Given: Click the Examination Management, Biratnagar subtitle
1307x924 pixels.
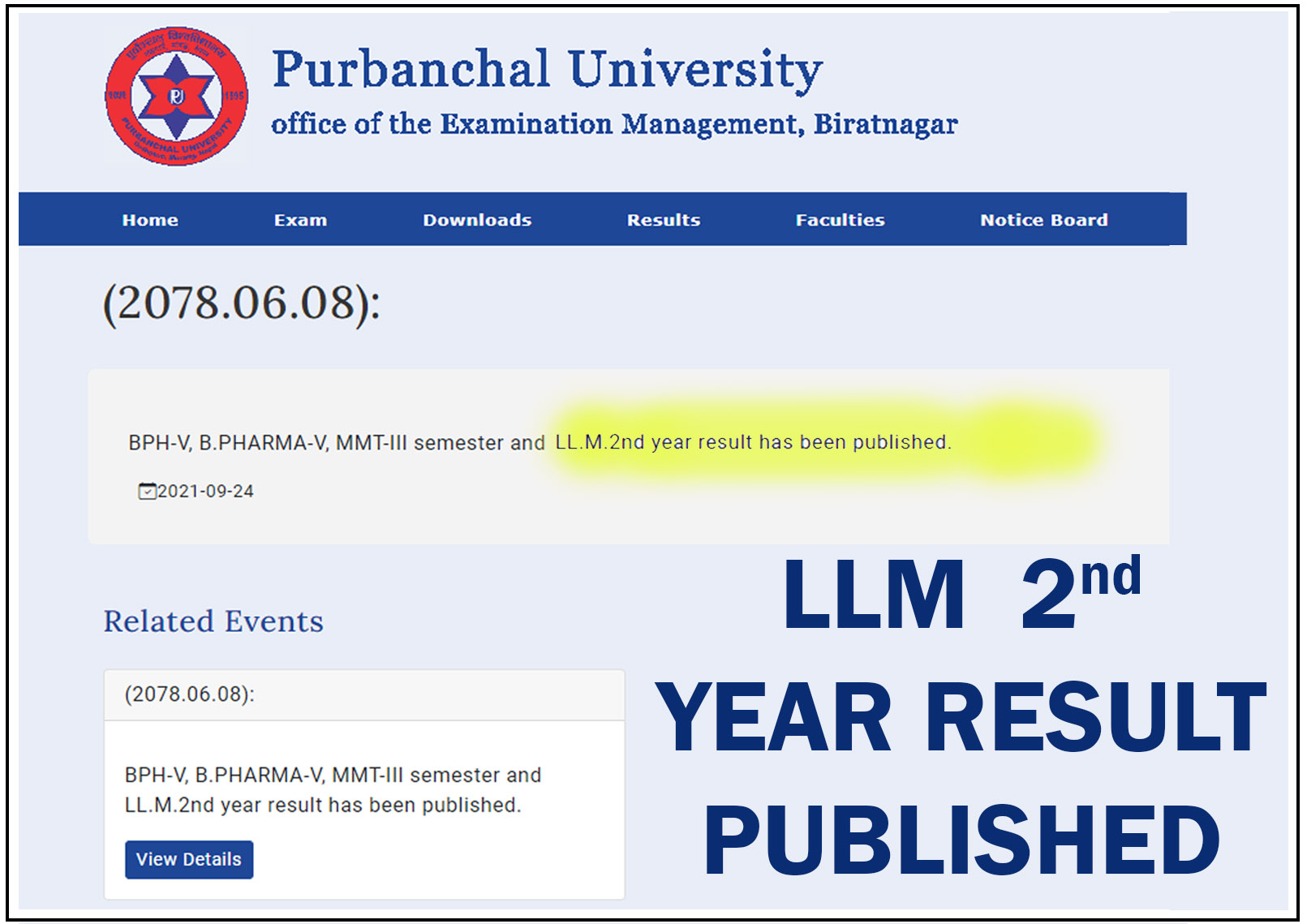Looking at the screenshot, I should [x=614, y=124].
